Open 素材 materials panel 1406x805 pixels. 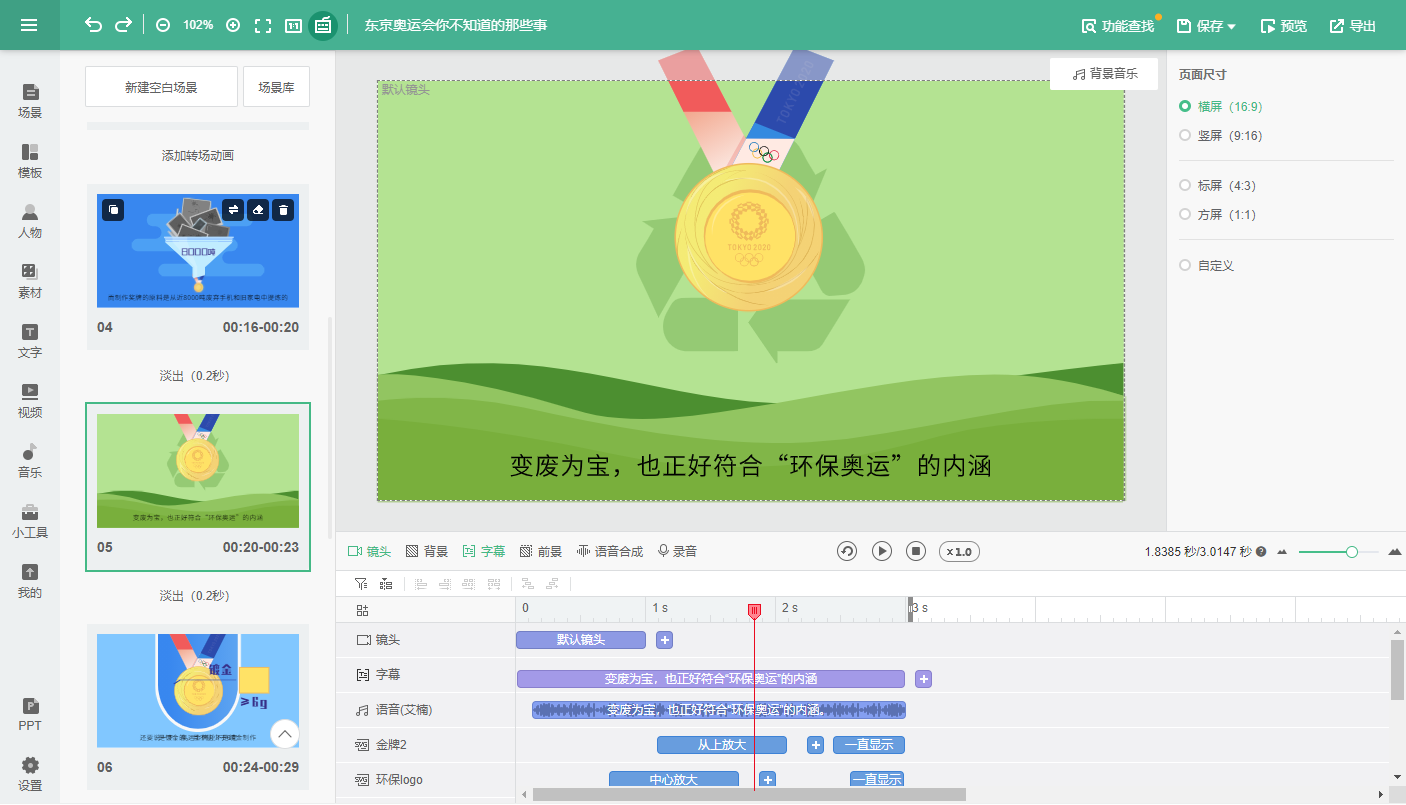[x=30, y=281]
